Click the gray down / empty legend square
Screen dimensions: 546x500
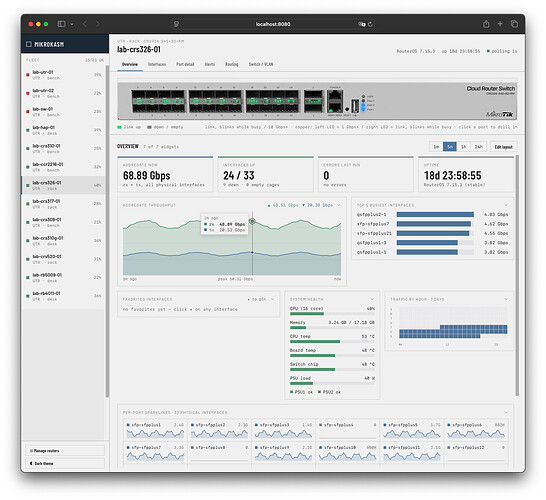149,127
